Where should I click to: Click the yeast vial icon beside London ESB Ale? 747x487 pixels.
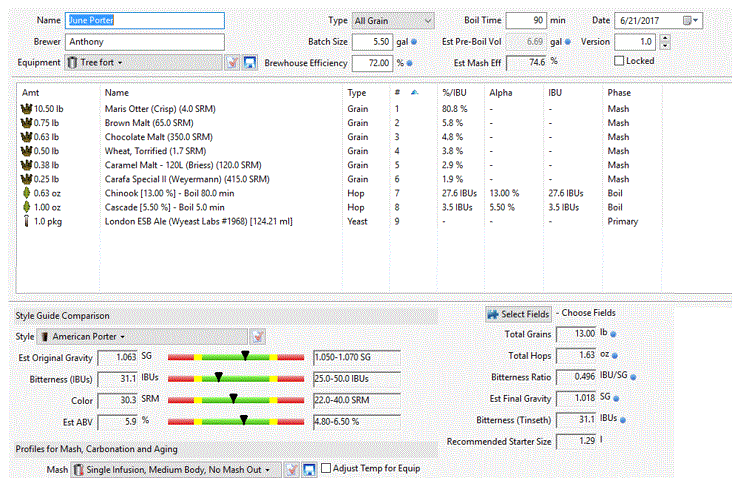point(26,221)
